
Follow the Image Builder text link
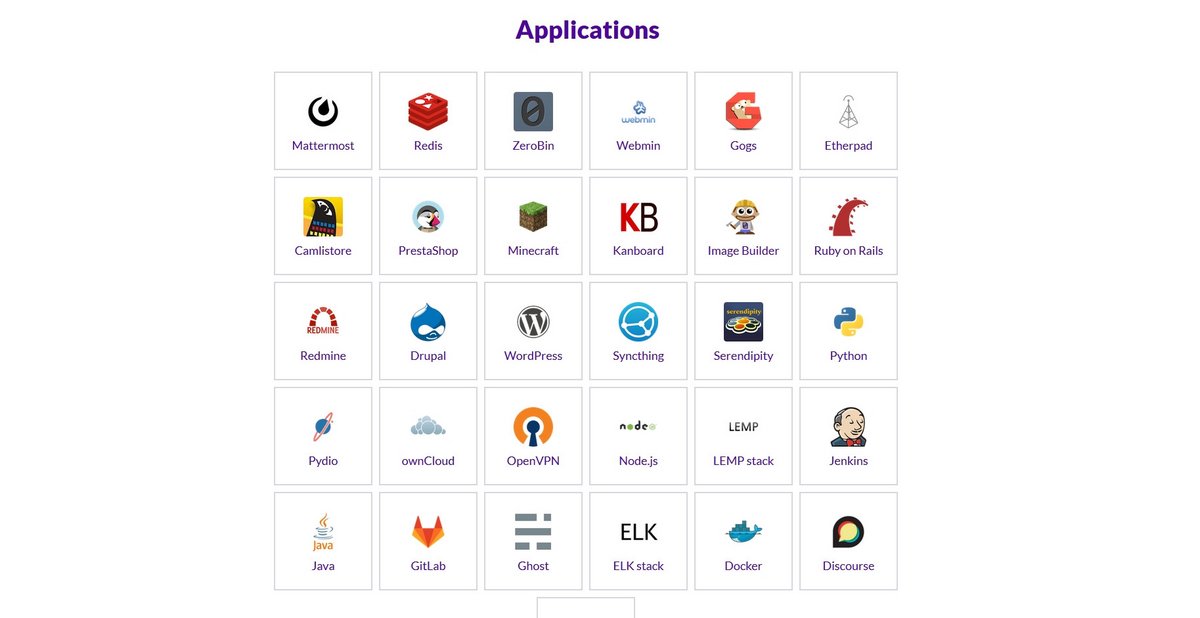pyautogui.click(x=743, y=251)
